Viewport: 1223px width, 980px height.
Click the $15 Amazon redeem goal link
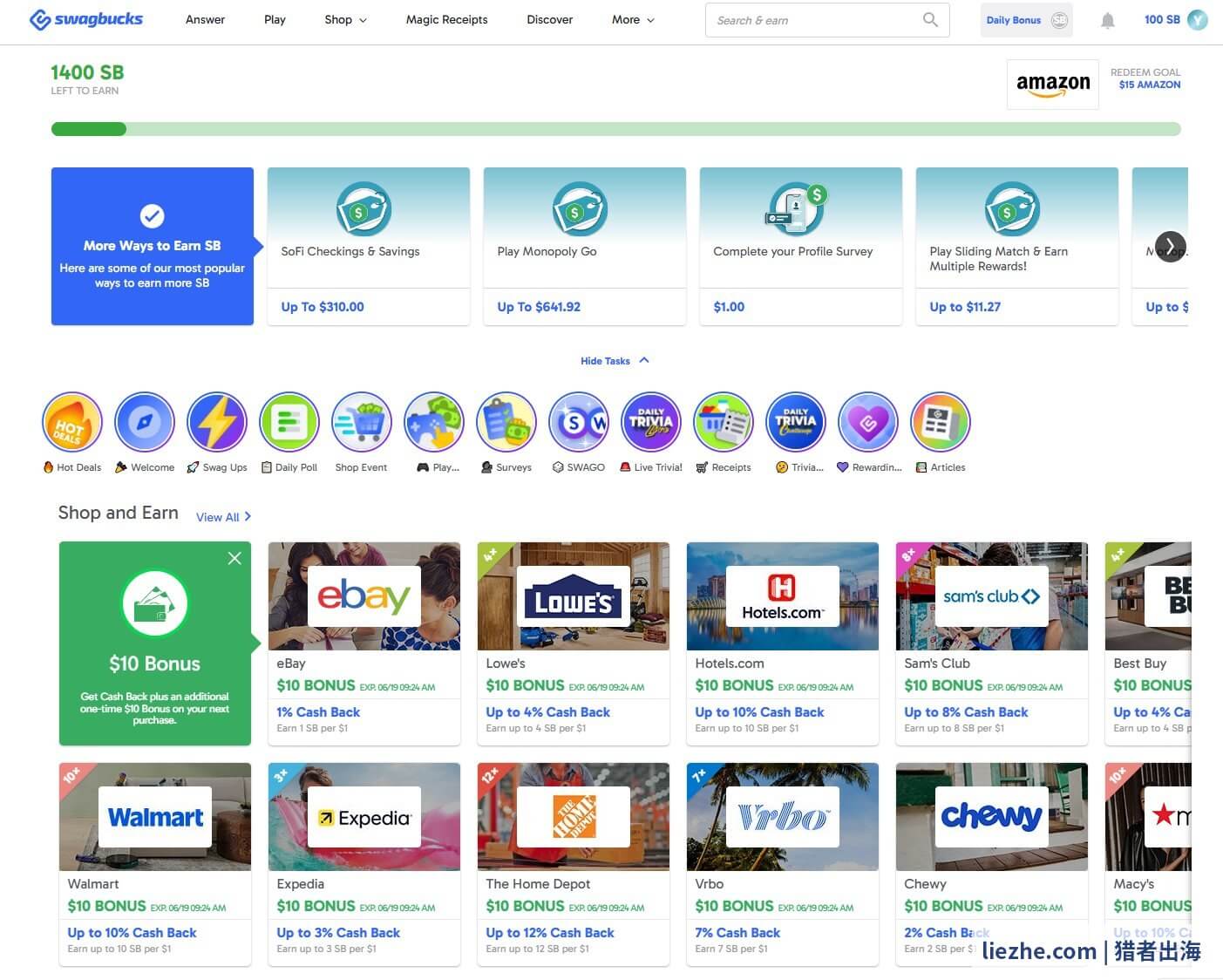(x=1150, y=85)
